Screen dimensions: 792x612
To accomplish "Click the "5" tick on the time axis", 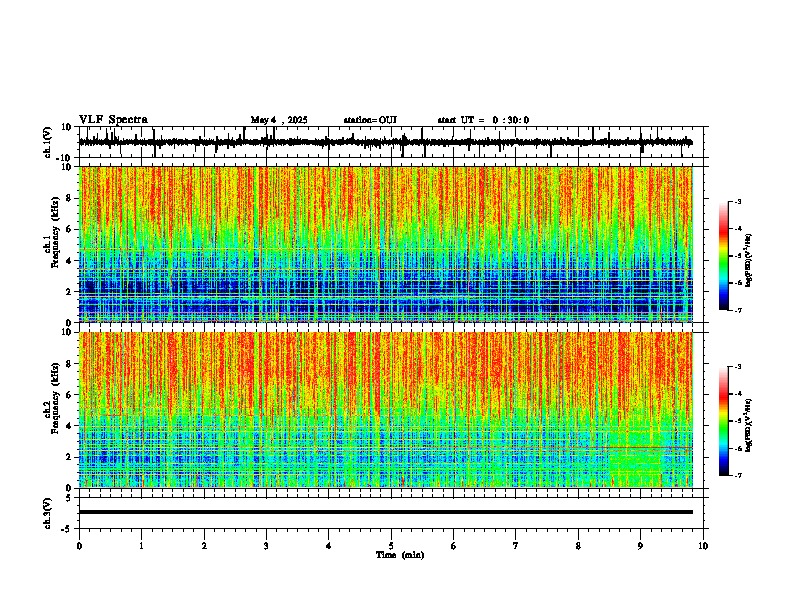I will pos(391,546).
